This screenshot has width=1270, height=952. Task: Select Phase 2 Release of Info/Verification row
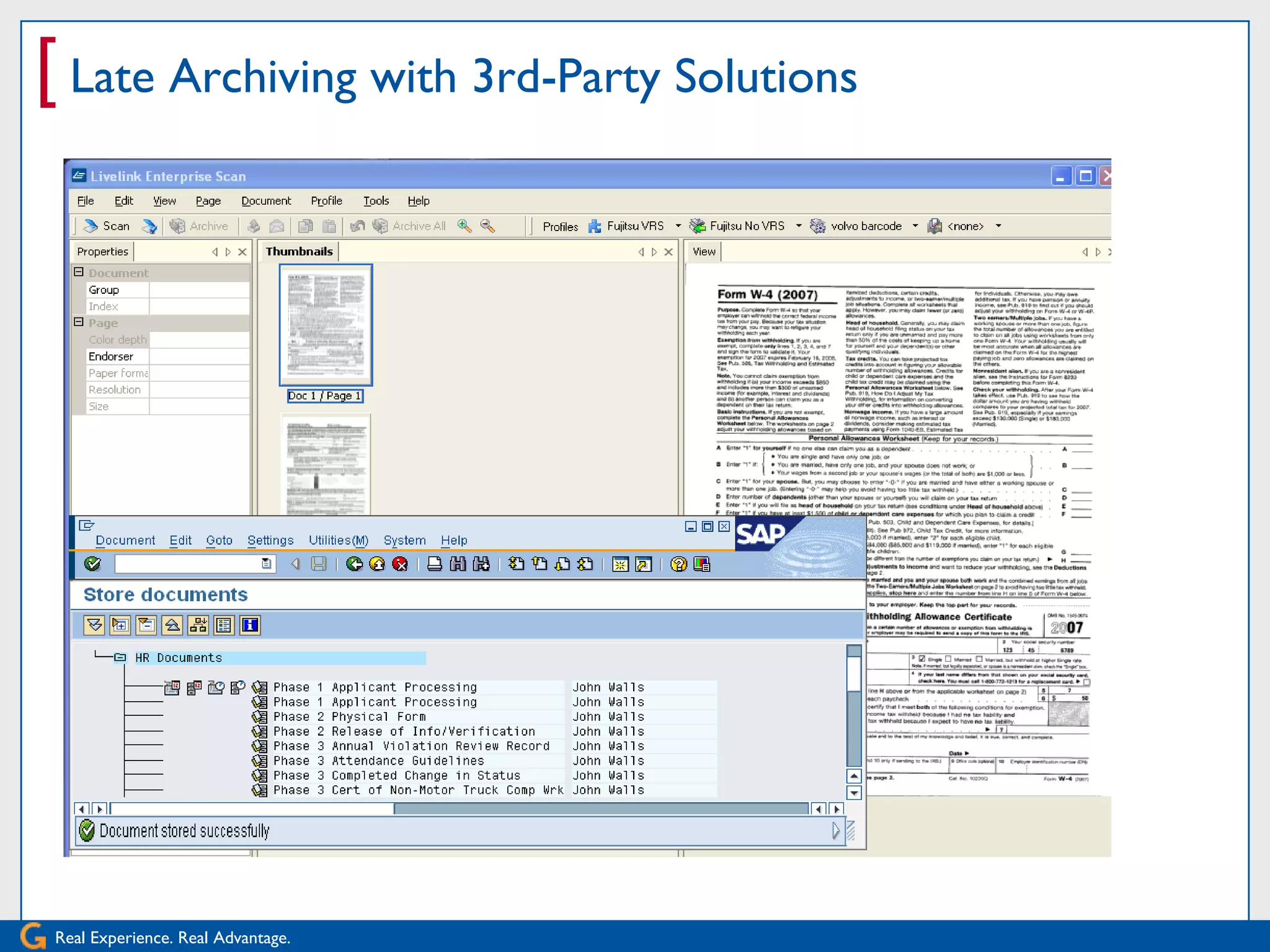(418, 731)
